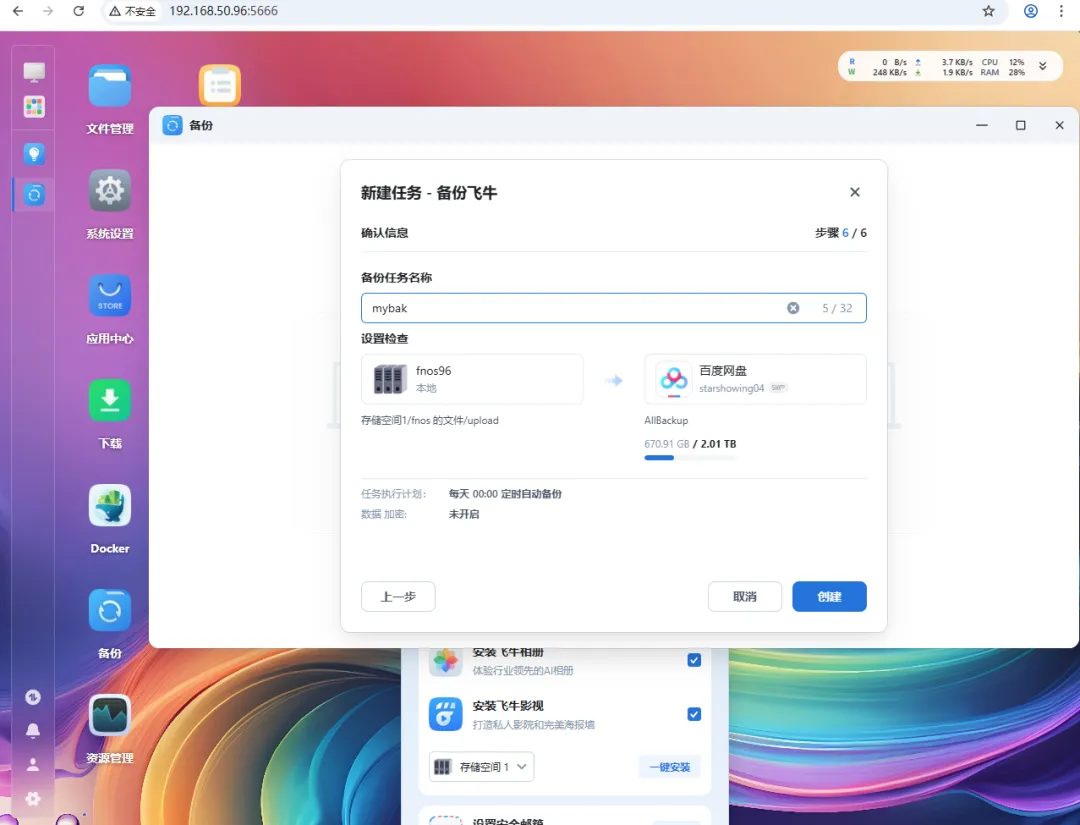
Task: Uncheck 安装飞牛影视 checkbox
Action: coord(694,714)
